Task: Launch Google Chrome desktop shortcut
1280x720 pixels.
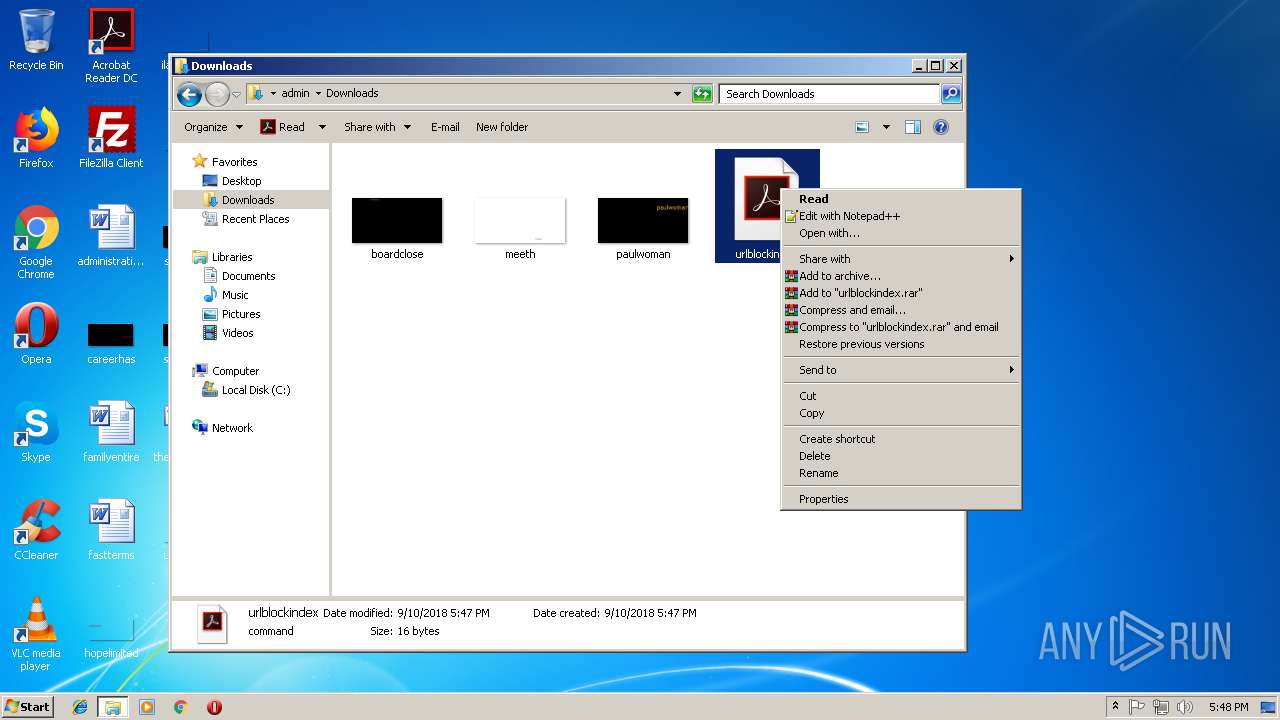Action: [x=36, y=243]
